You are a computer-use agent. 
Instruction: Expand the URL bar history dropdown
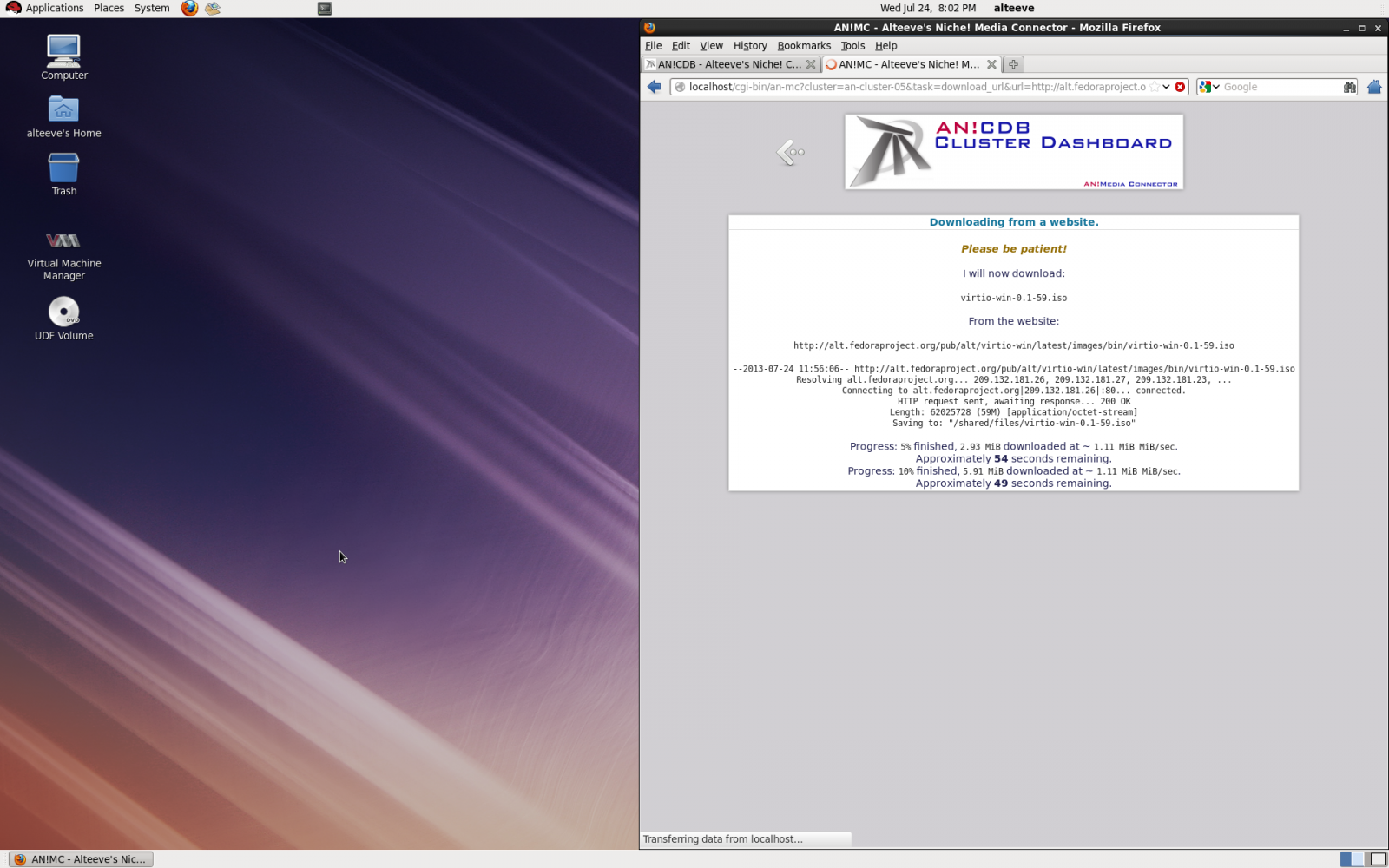coord(1166,87)
